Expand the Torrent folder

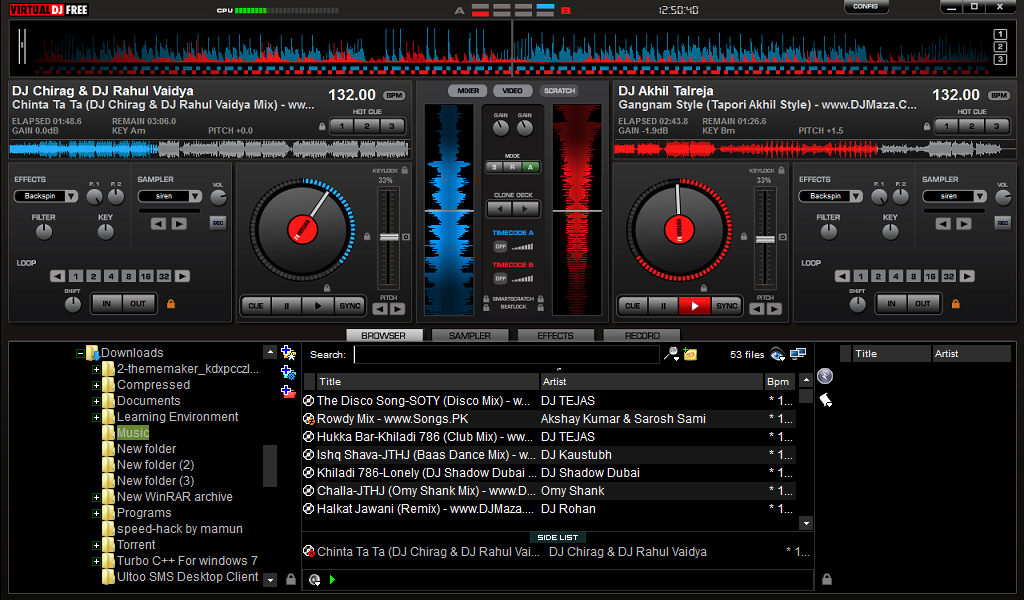point(96,545)
